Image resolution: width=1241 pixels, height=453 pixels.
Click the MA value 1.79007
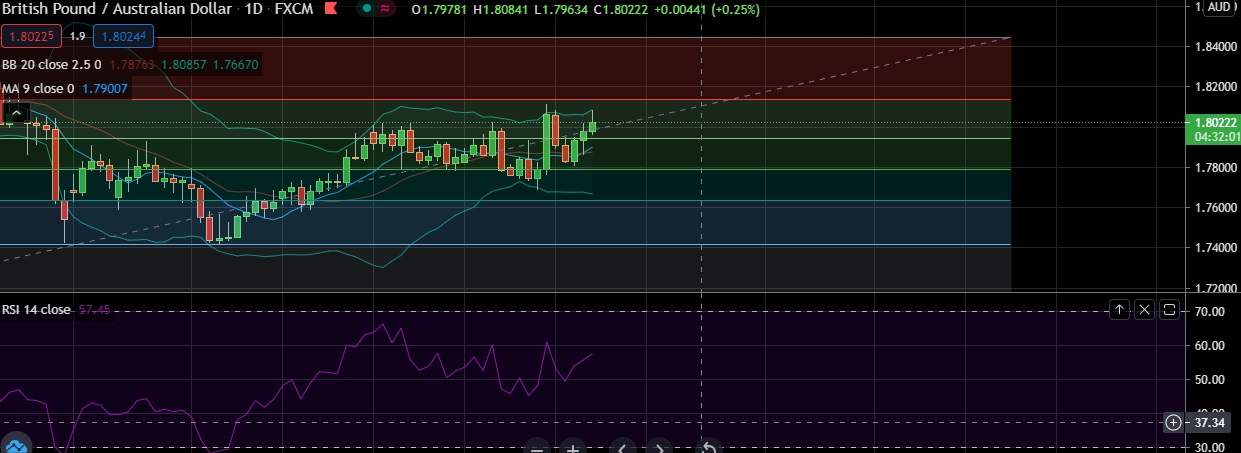pos(104,89)
